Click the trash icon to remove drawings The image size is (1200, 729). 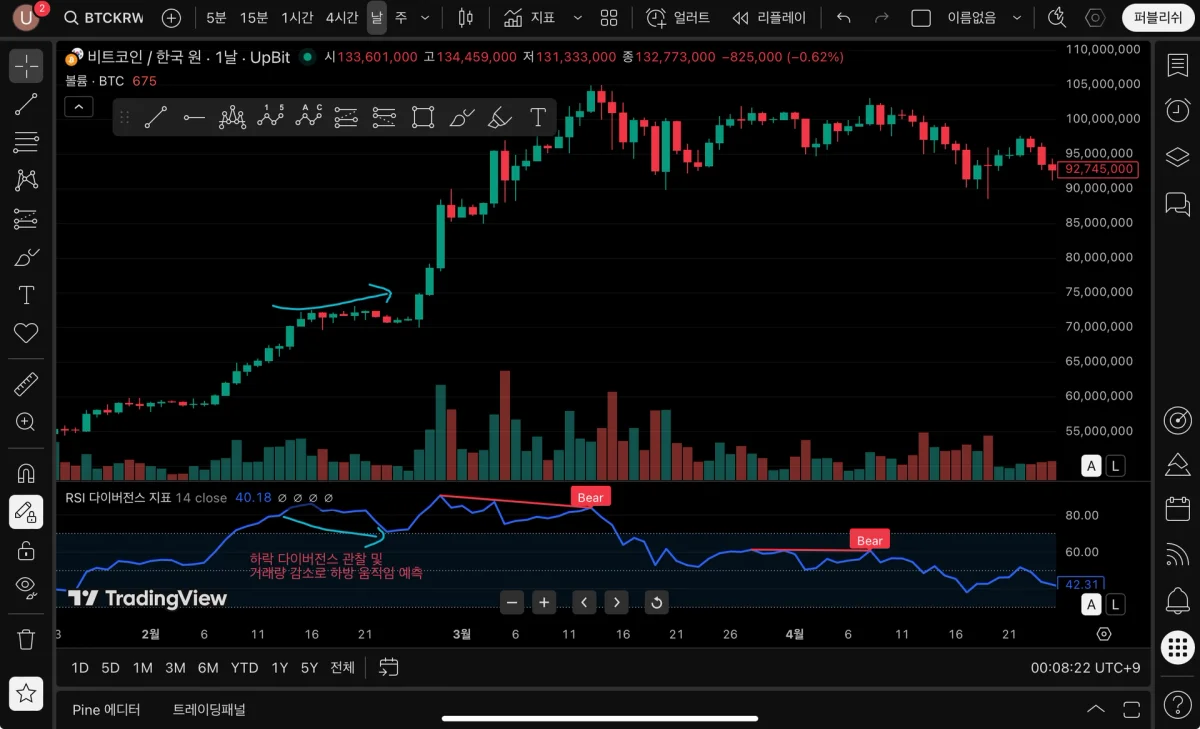(x=26, y=638)
